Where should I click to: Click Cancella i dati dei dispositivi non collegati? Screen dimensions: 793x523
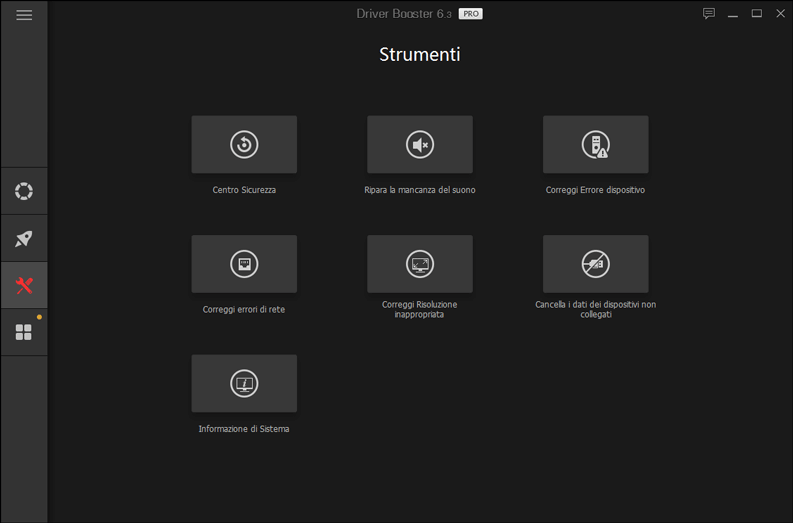(x=595, y=309)
